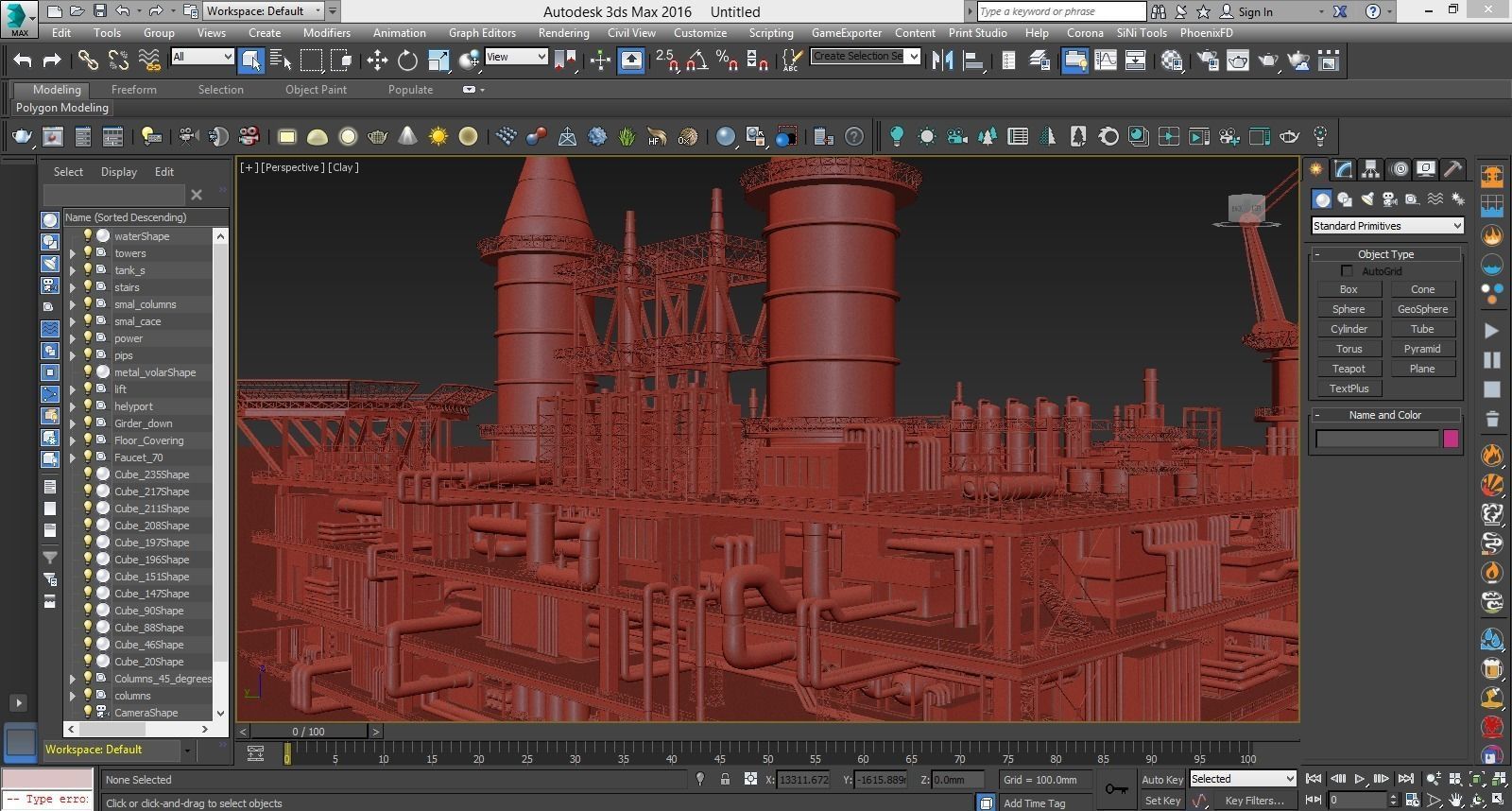The image size is (1512, 811).
Task: Select the Link tool icon
Action: point(88,60)
